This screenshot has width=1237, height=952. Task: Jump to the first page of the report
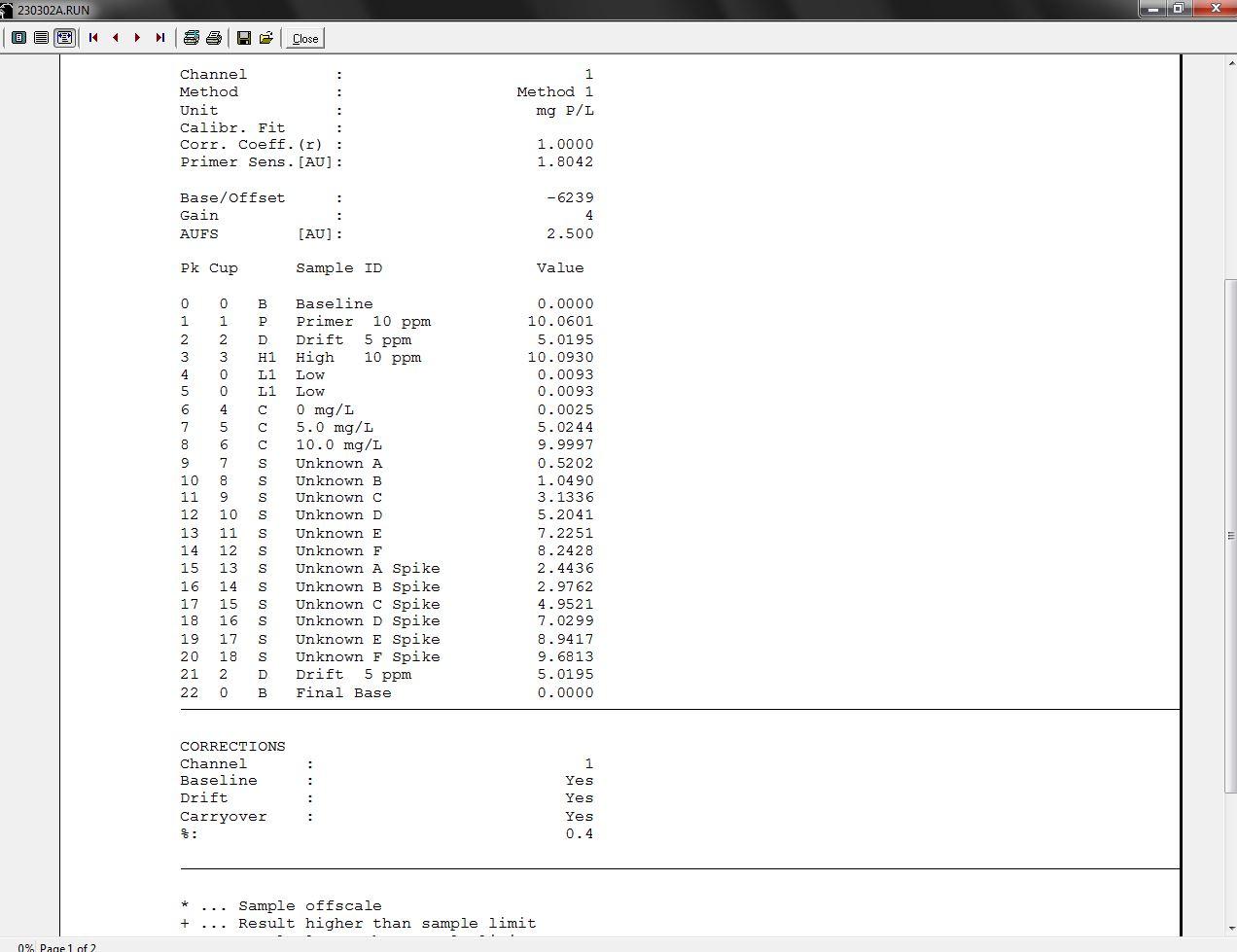pyautogui.click(x=92, y=37)
